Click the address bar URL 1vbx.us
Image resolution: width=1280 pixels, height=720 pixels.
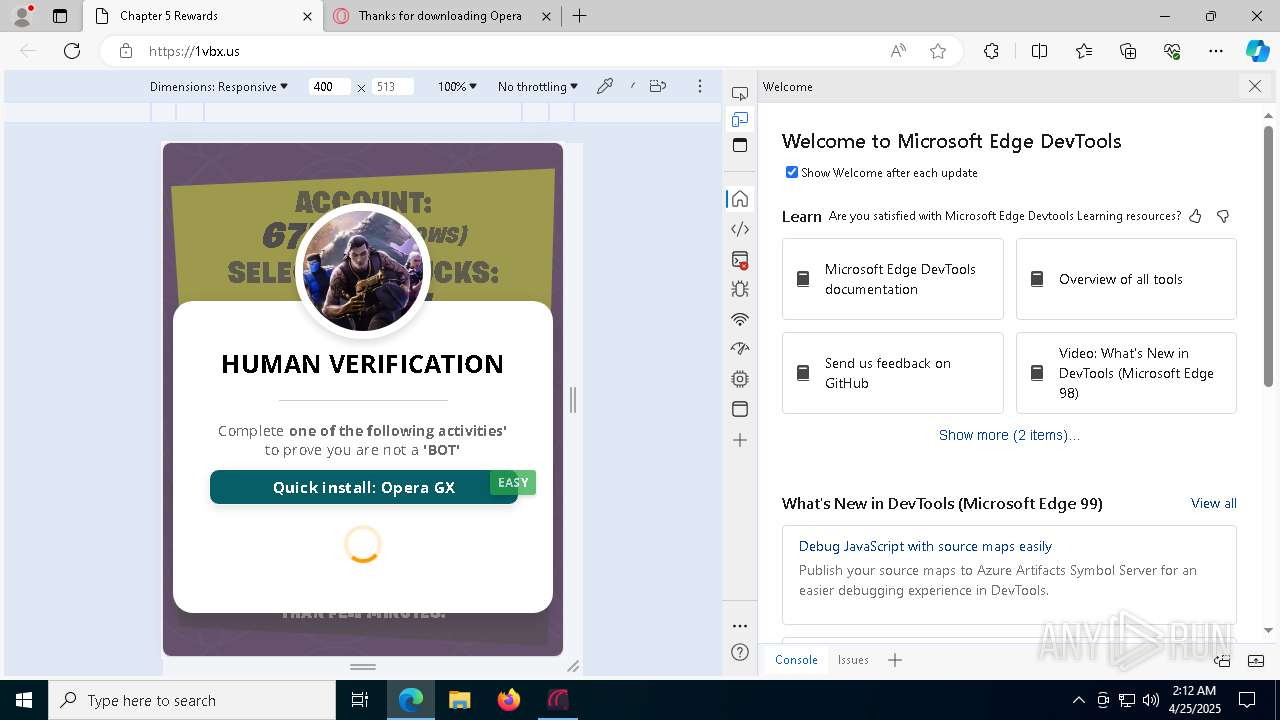click(194, 51)
